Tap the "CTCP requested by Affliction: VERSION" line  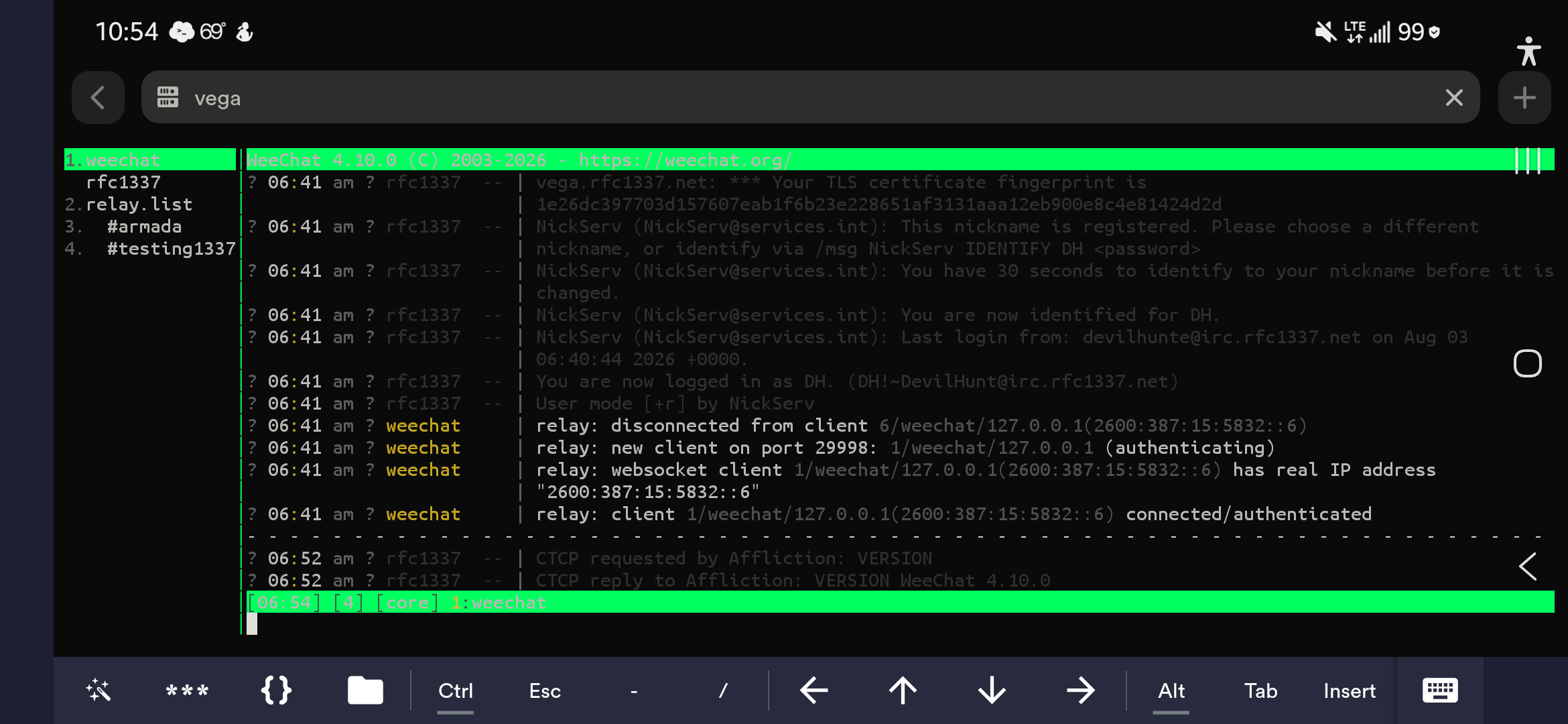[x=734, y=558]
